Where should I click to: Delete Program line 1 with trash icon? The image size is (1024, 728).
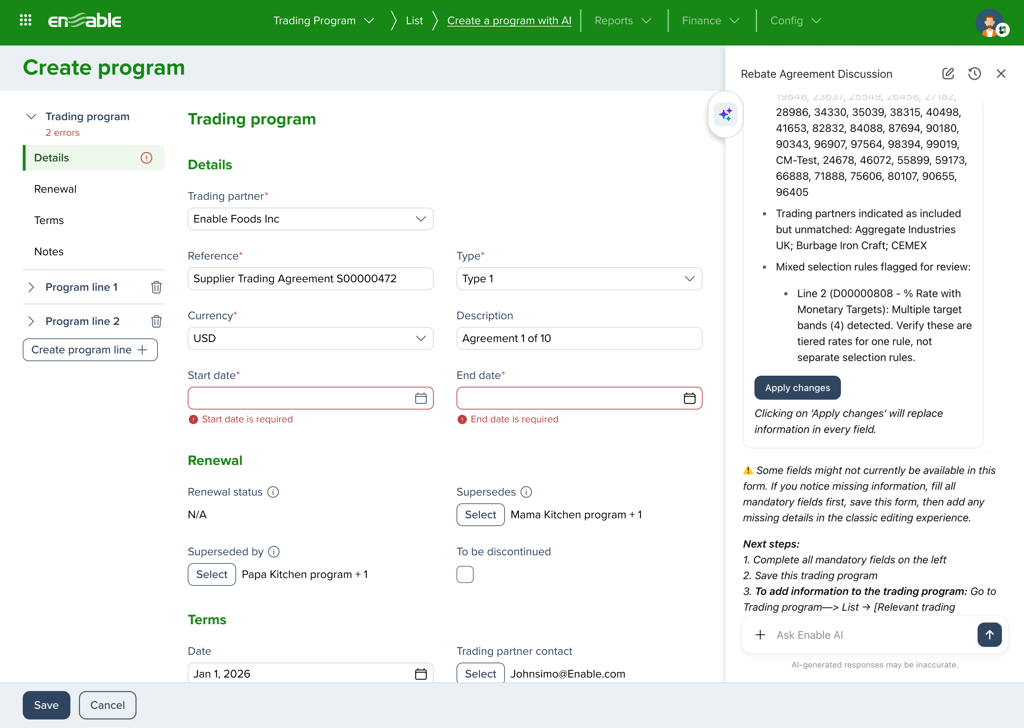[156, 288]
